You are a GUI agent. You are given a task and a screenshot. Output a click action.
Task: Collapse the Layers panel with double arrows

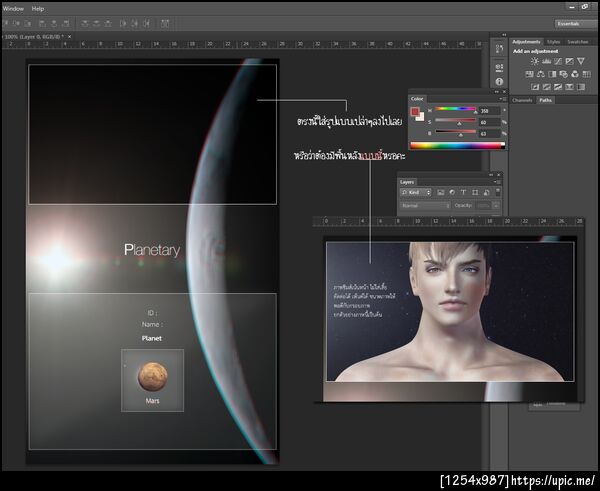click(x=491, y=175)
